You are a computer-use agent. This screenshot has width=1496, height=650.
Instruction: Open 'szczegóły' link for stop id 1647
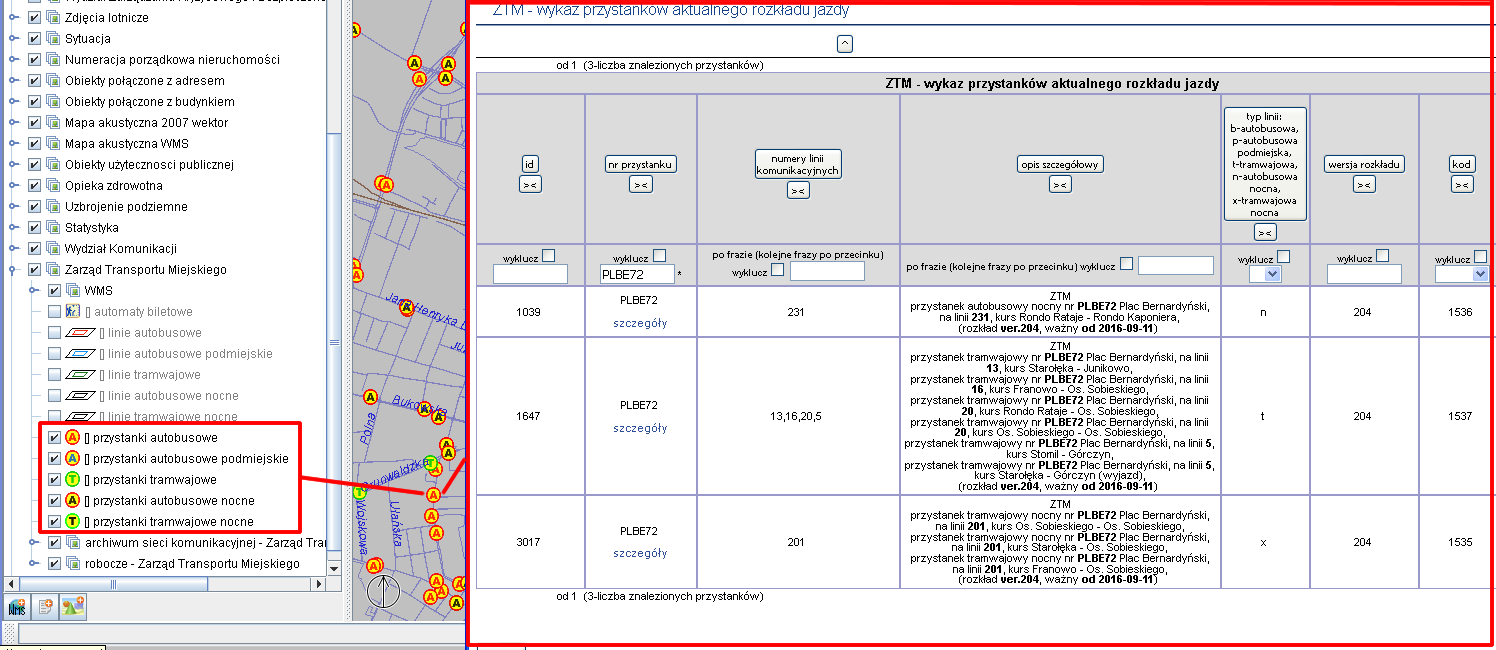tap(640, 428)
